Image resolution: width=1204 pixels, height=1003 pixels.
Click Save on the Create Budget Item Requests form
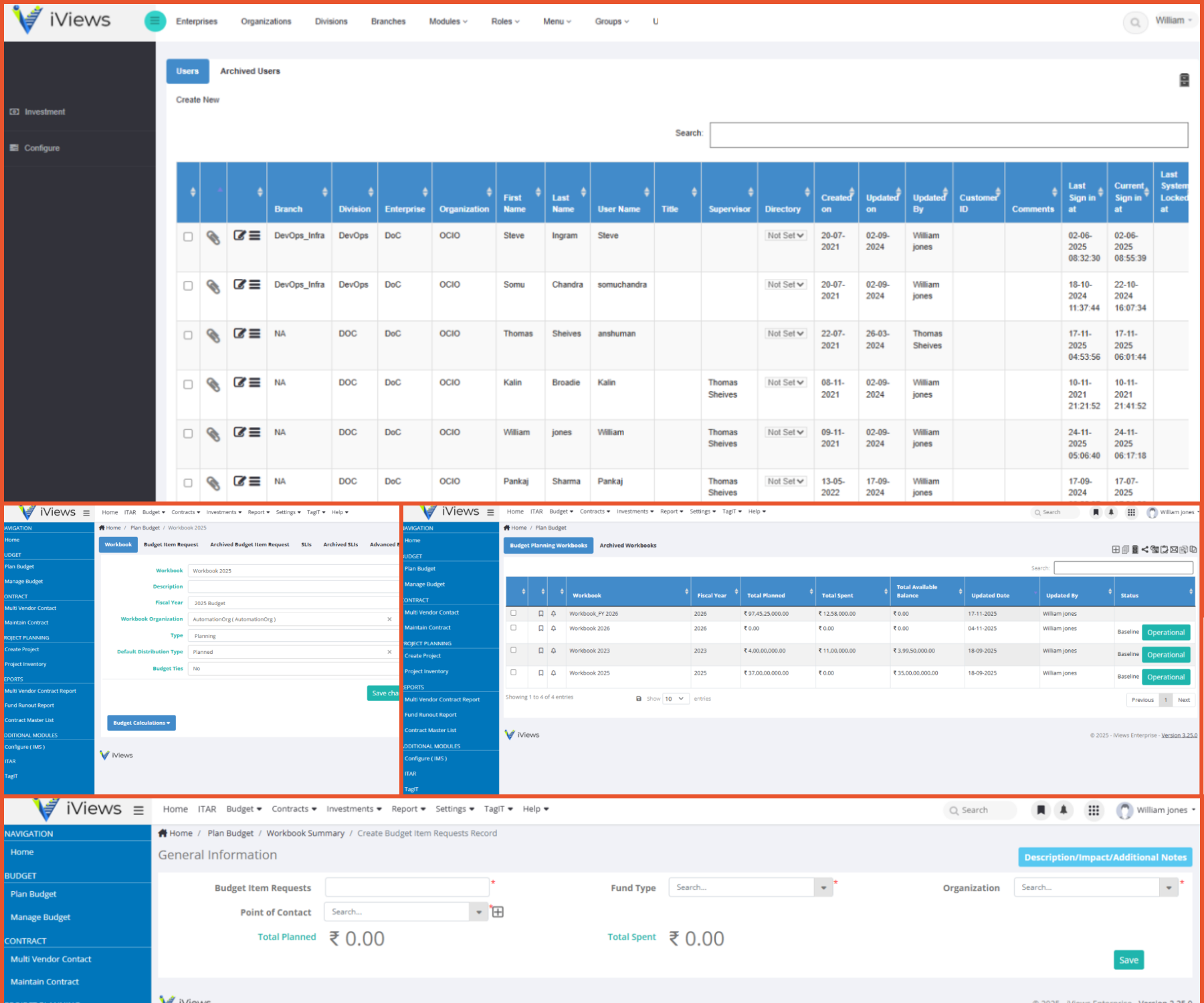[1128, 960]
